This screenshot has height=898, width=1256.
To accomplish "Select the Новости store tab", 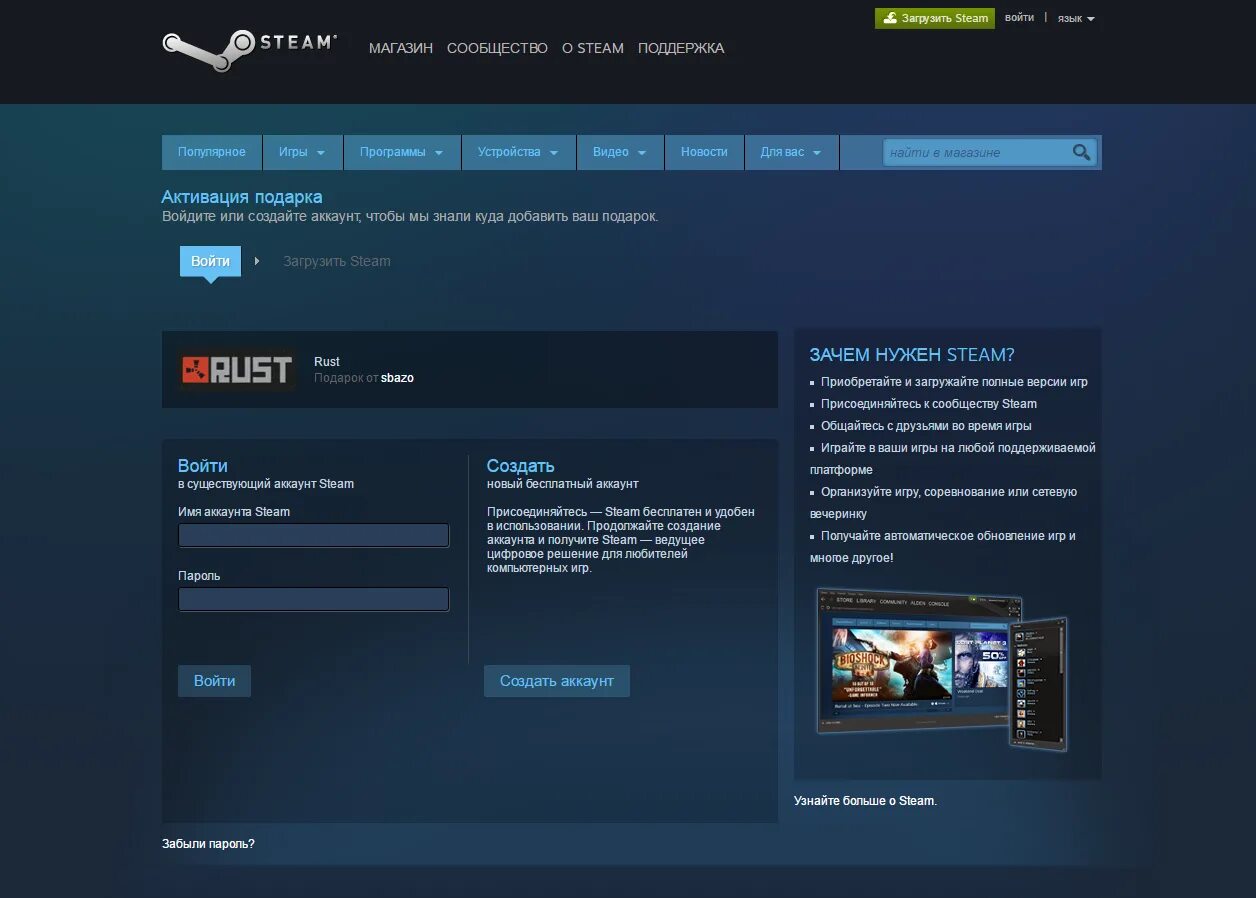I will point(704,152).
